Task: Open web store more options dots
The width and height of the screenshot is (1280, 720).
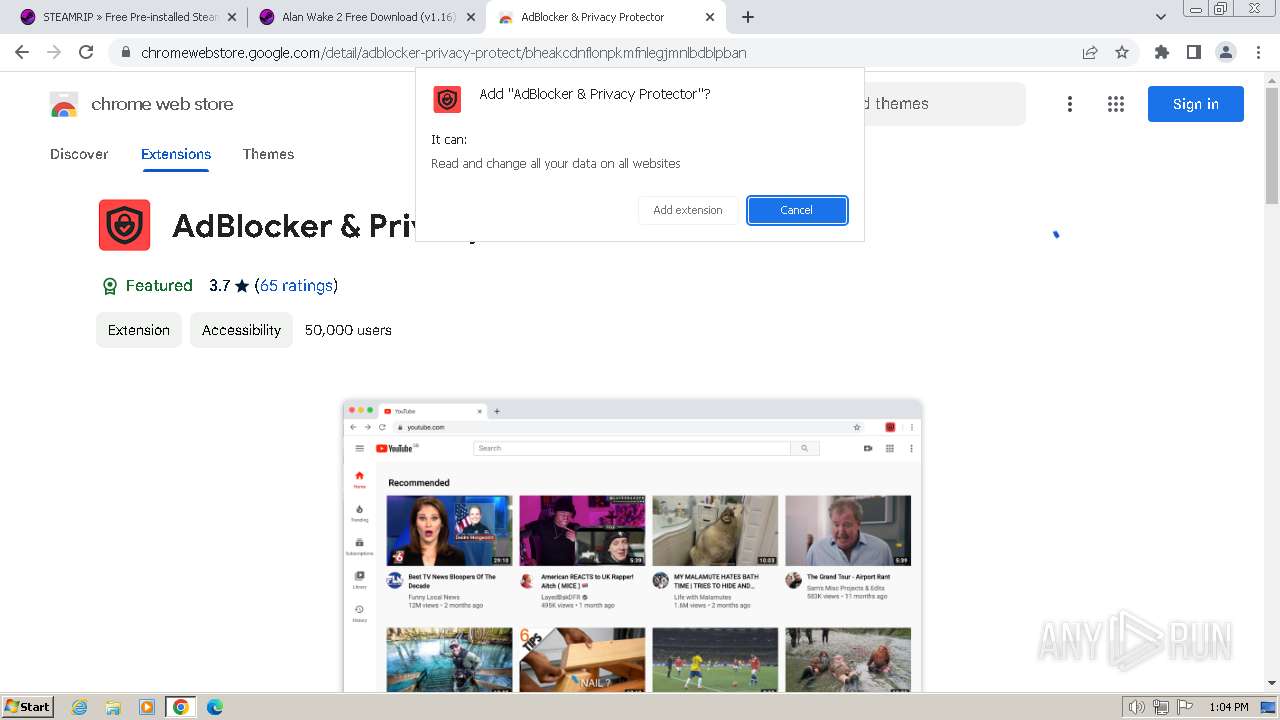Action: (1070, 104)
